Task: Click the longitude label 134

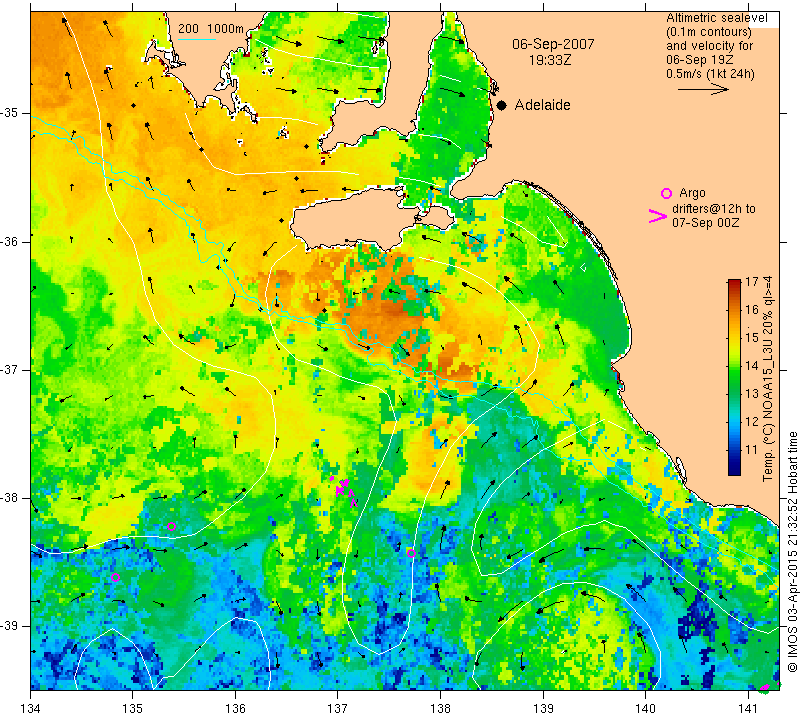Action: [31, 709]
